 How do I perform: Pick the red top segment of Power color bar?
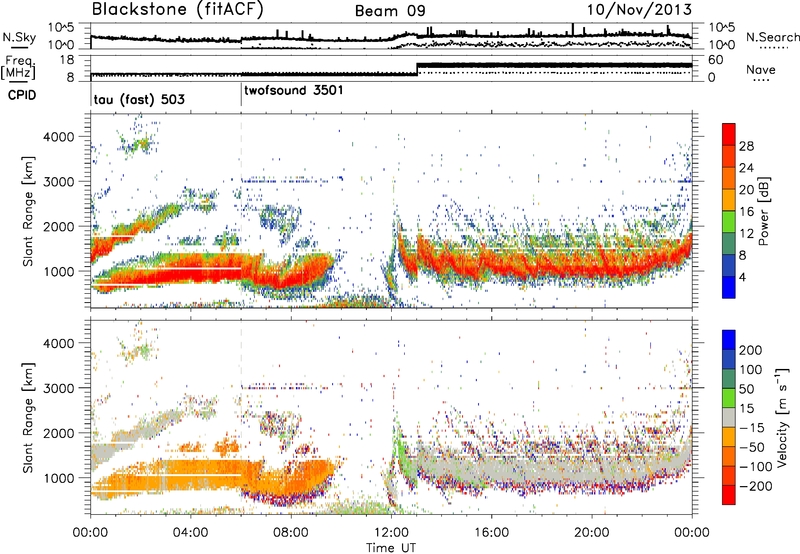coord(729,135)
